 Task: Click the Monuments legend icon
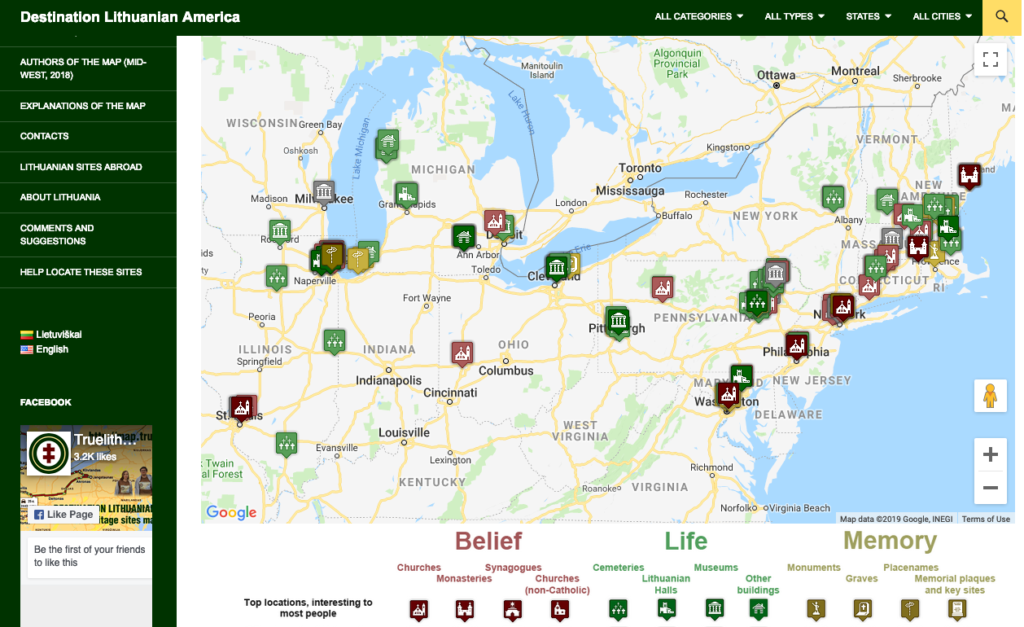point(816,609)
